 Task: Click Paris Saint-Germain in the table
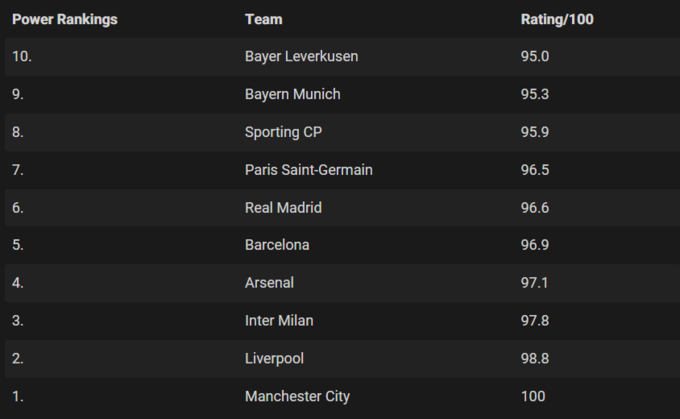tap(308, 170)
